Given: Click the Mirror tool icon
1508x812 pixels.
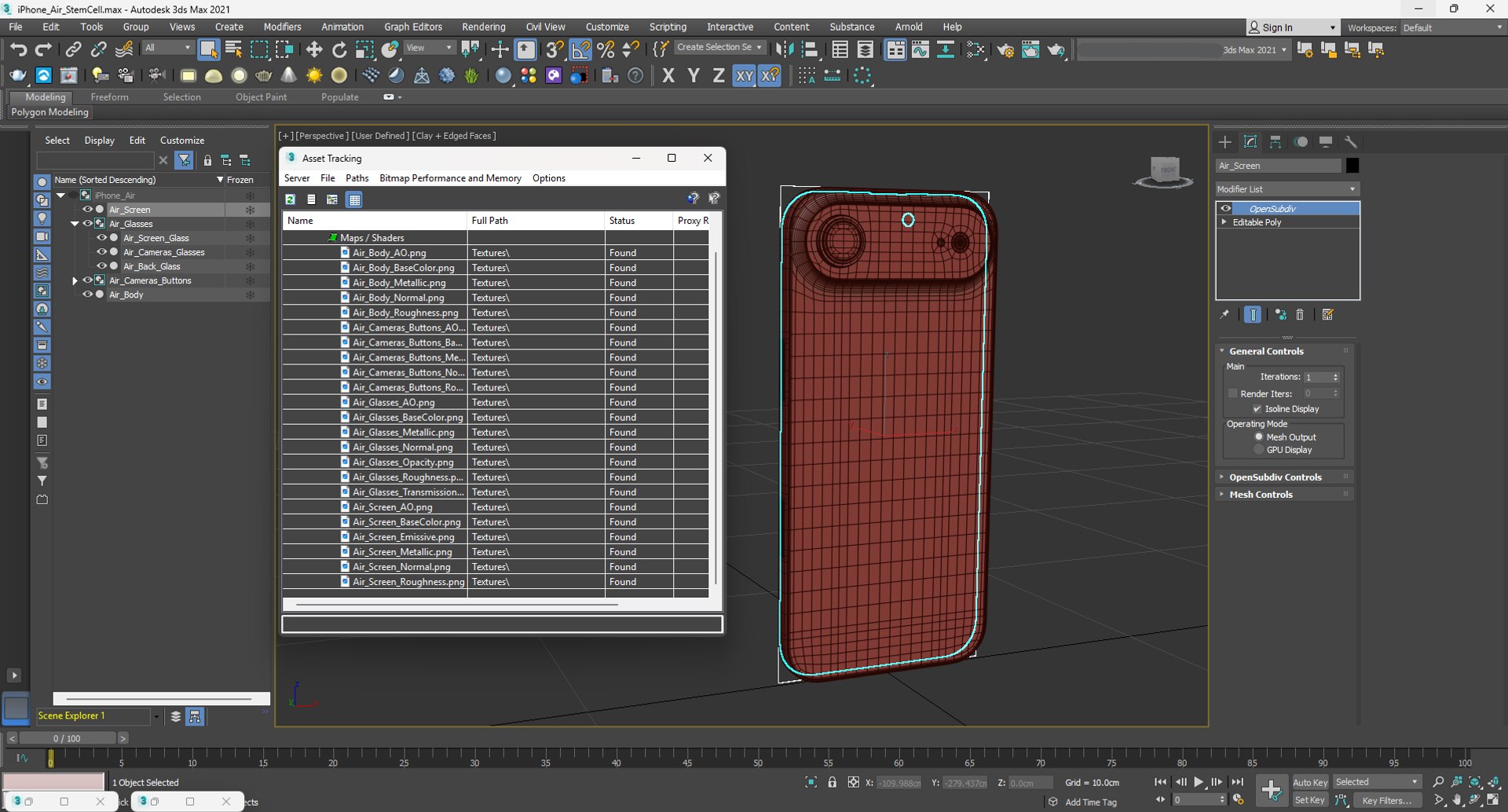Looking at the screenshot, I should point(784,49).
